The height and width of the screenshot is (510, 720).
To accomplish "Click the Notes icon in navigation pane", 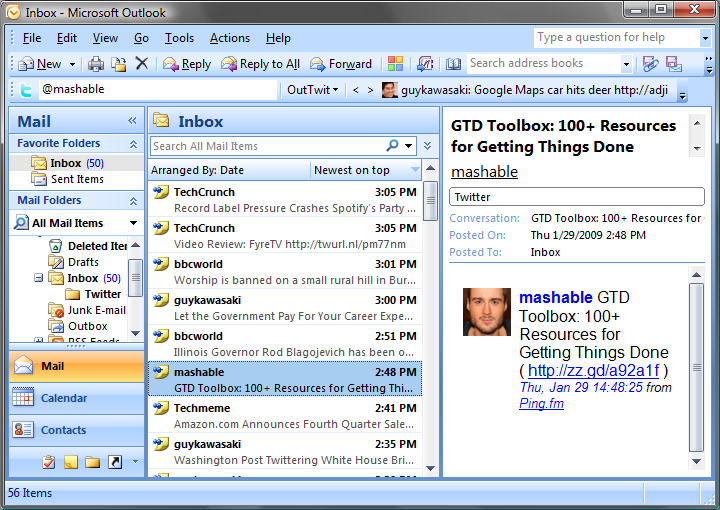I will (x=71, y=462).
